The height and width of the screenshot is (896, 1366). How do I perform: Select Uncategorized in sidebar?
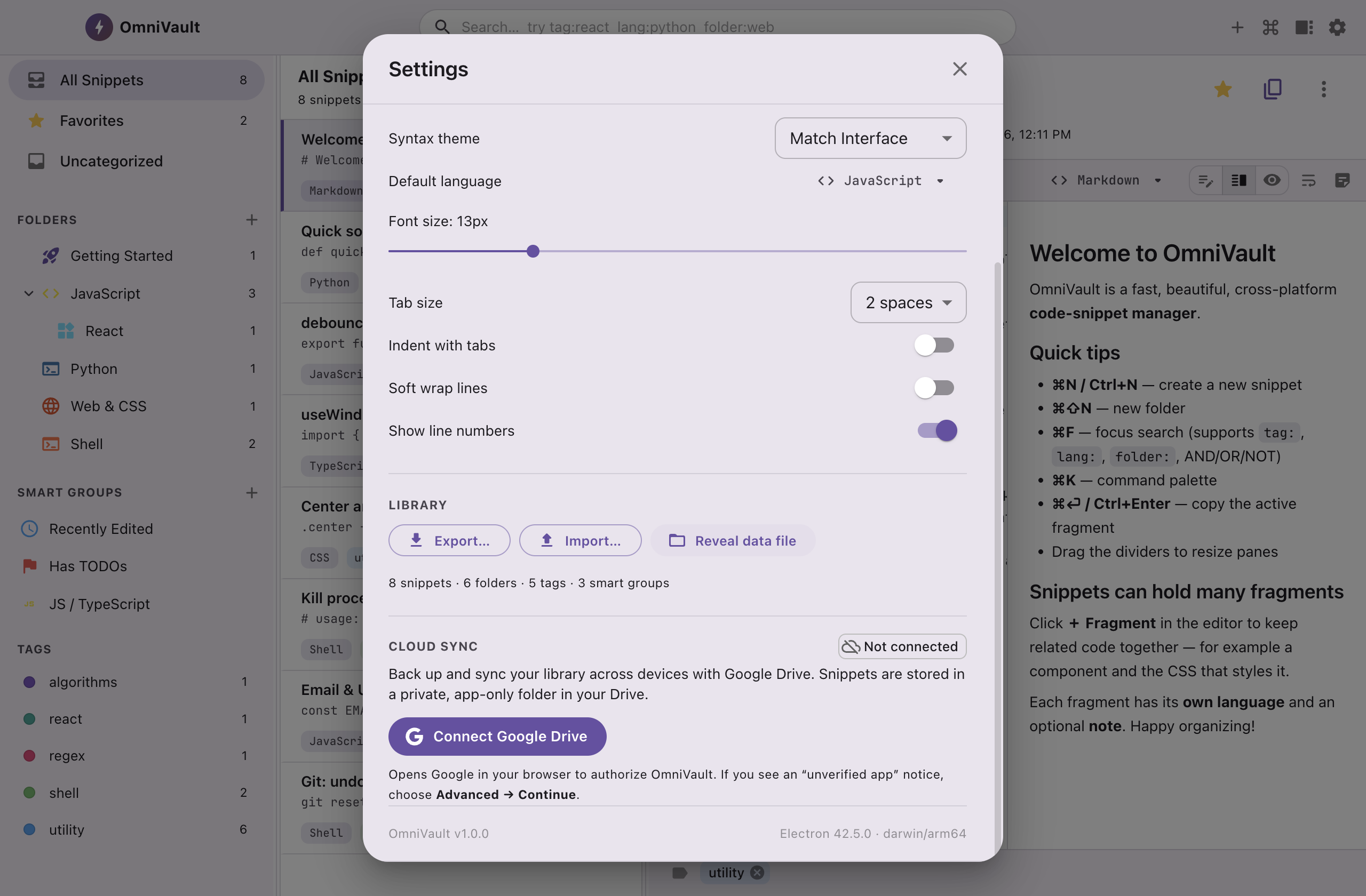coord(137,161)
